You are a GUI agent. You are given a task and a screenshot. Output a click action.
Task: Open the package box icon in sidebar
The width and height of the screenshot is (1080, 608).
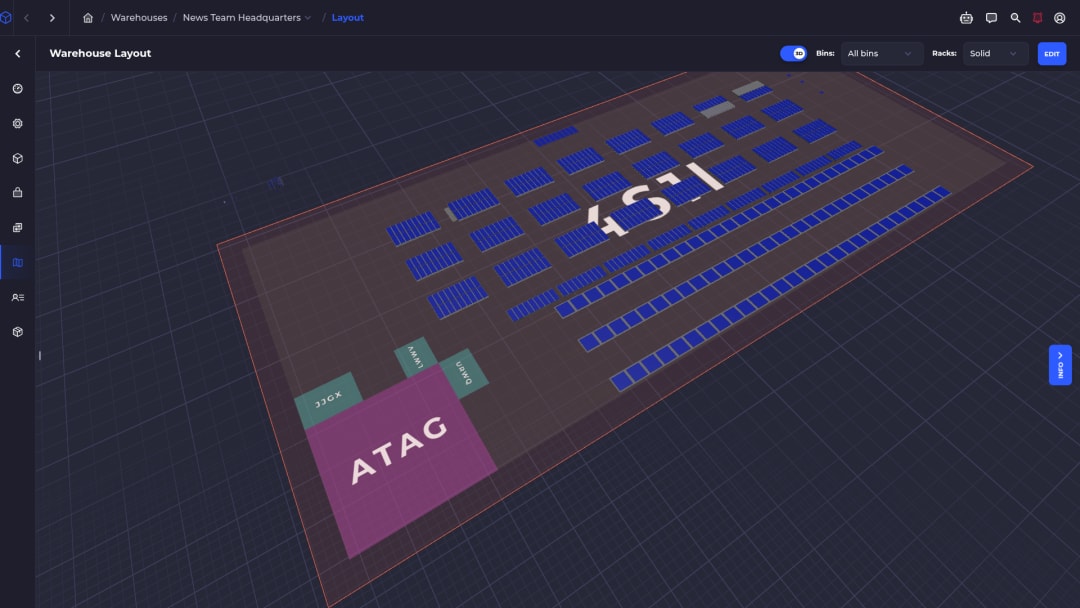click(x=17, y=332)
